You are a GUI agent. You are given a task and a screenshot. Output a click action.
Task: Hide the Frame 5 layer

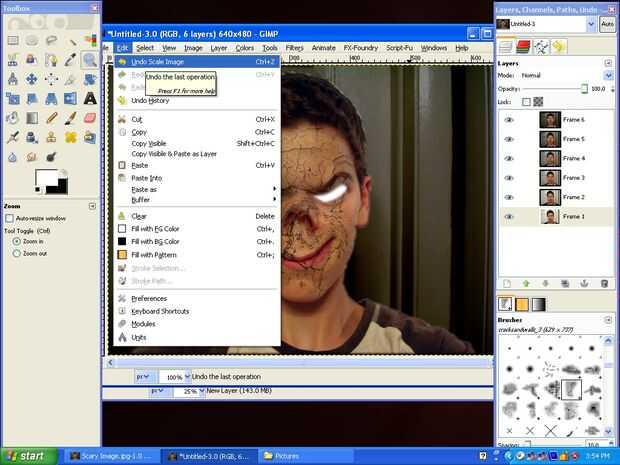pos(509,139)
